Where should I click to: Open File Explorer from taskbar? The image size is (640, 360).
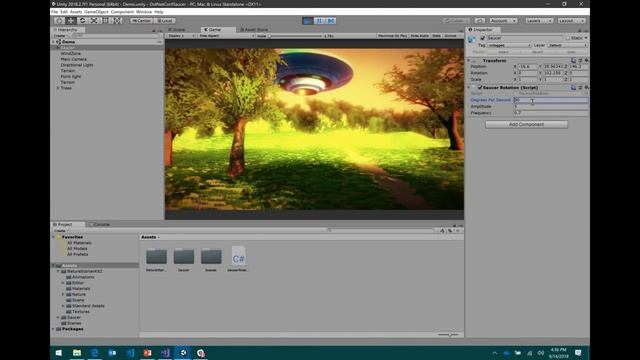point(77,353)
